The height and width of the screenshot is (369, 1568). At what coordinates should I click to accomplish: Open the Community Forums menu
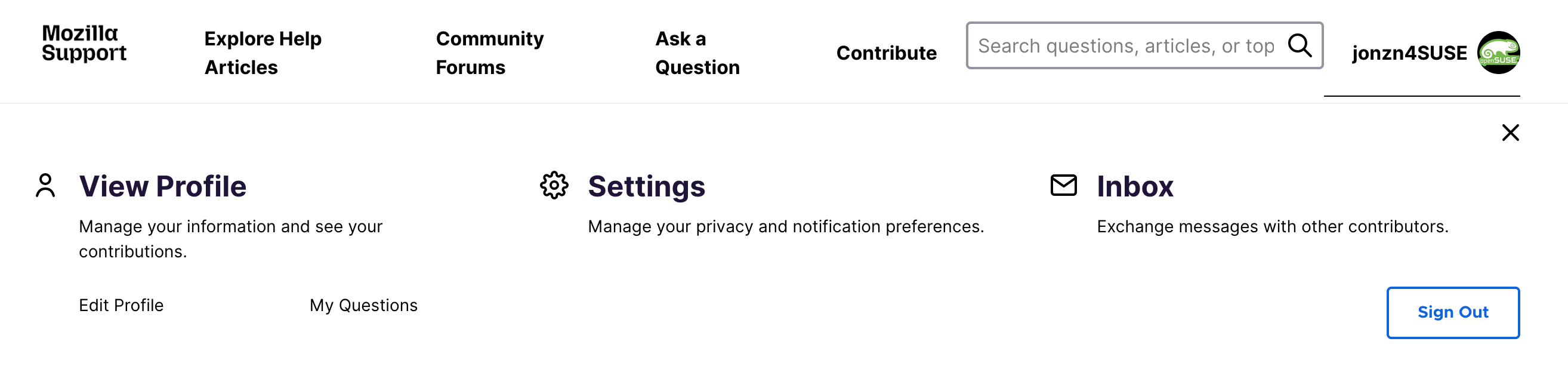[489, 53]
